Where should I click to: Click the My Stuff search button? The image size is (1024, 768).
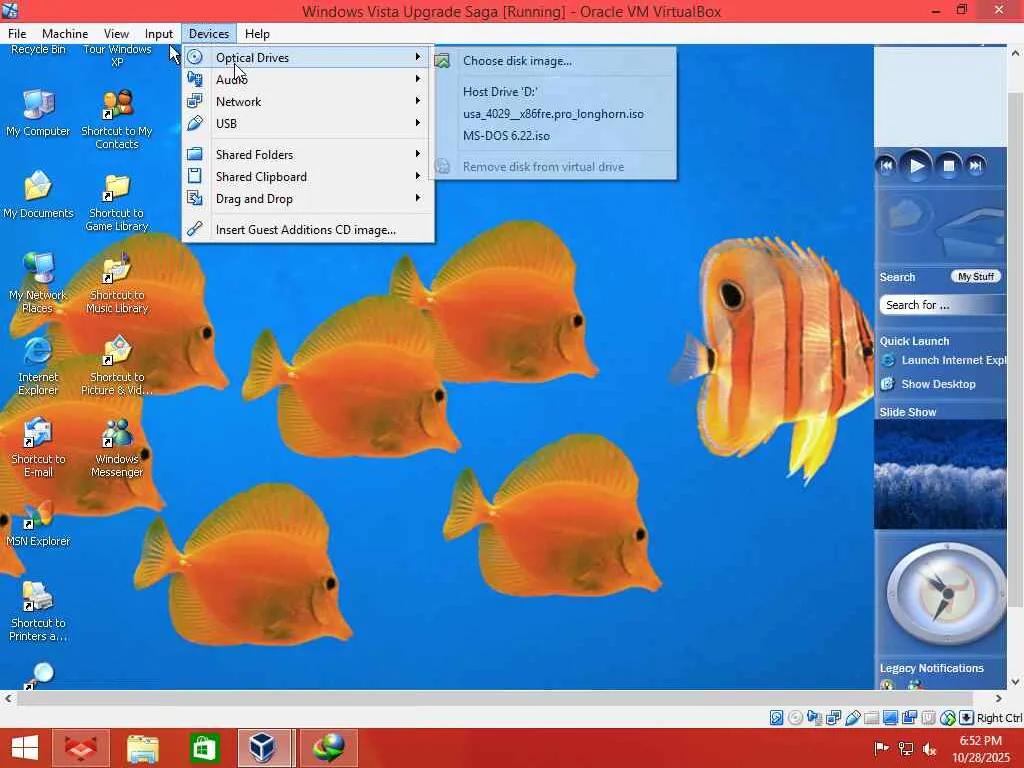click(x=976, y=277)
